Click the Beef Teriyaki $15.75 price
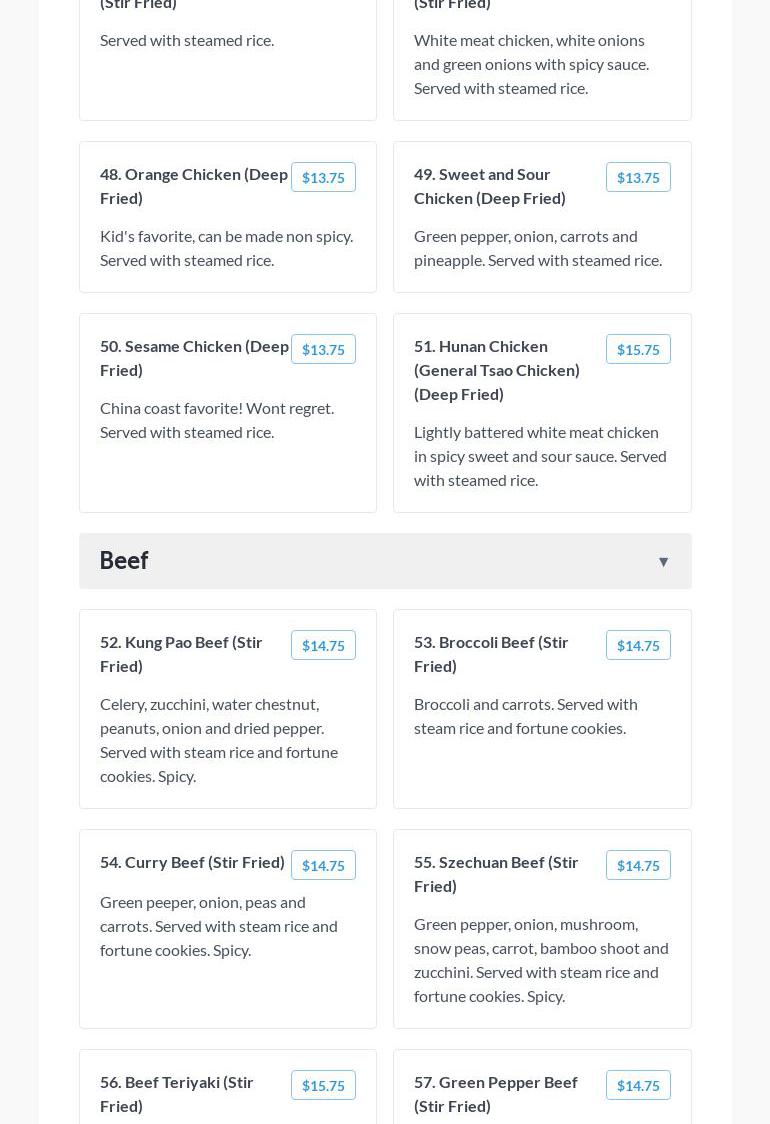This screenshot has height=1124, width=770. coord(323,1086)
